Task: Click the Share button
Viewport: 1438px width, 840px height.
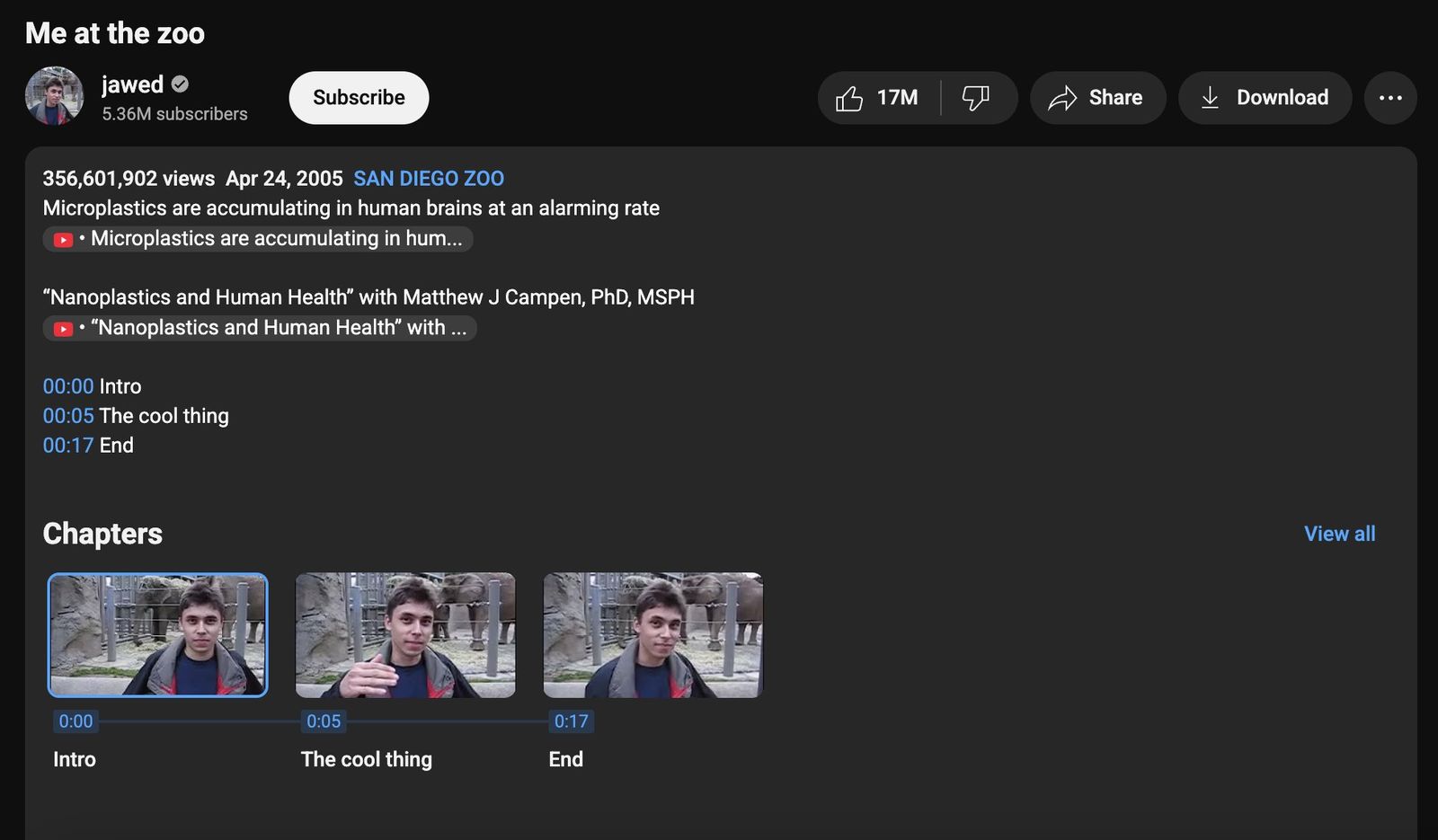Action: [1097, 98]
